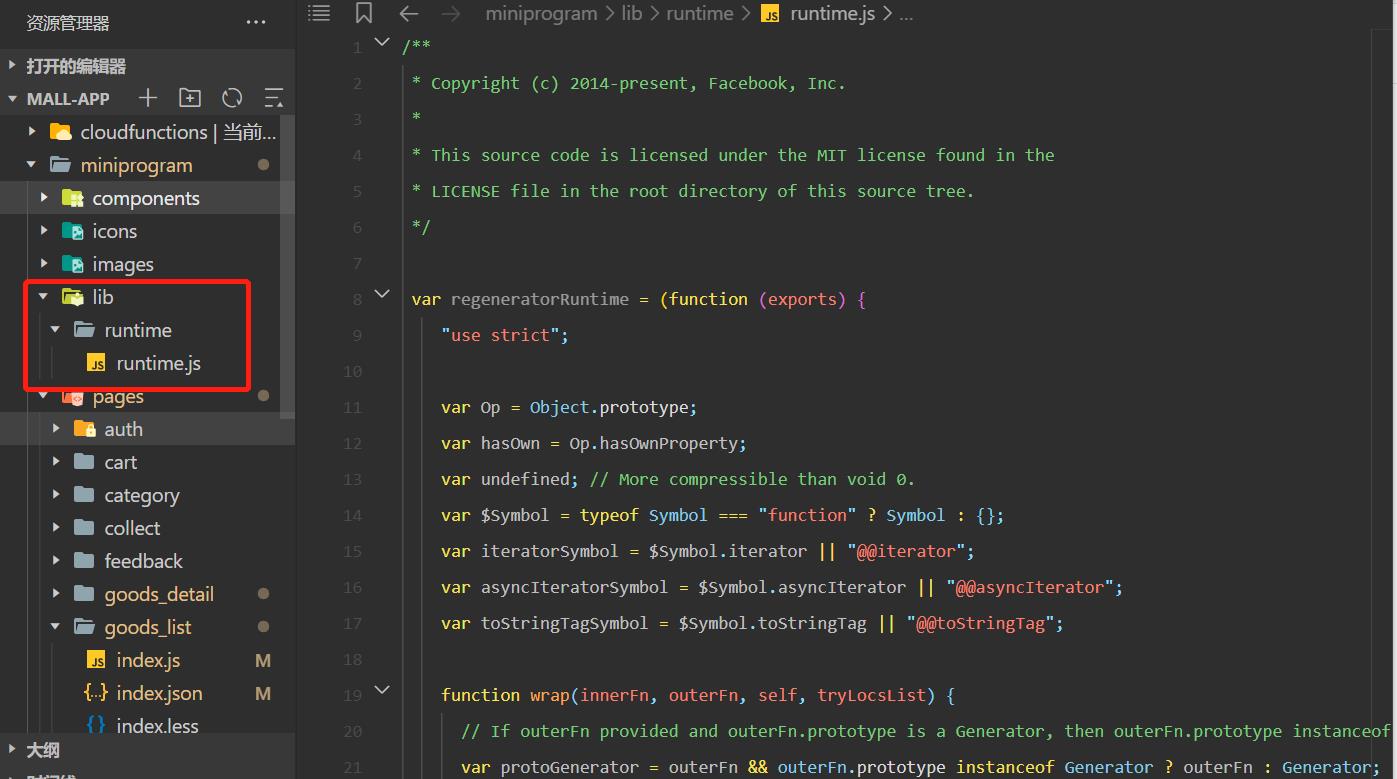Collapse the lib folder arrow
Viewport: 1397px width, 779px height.
44,297
